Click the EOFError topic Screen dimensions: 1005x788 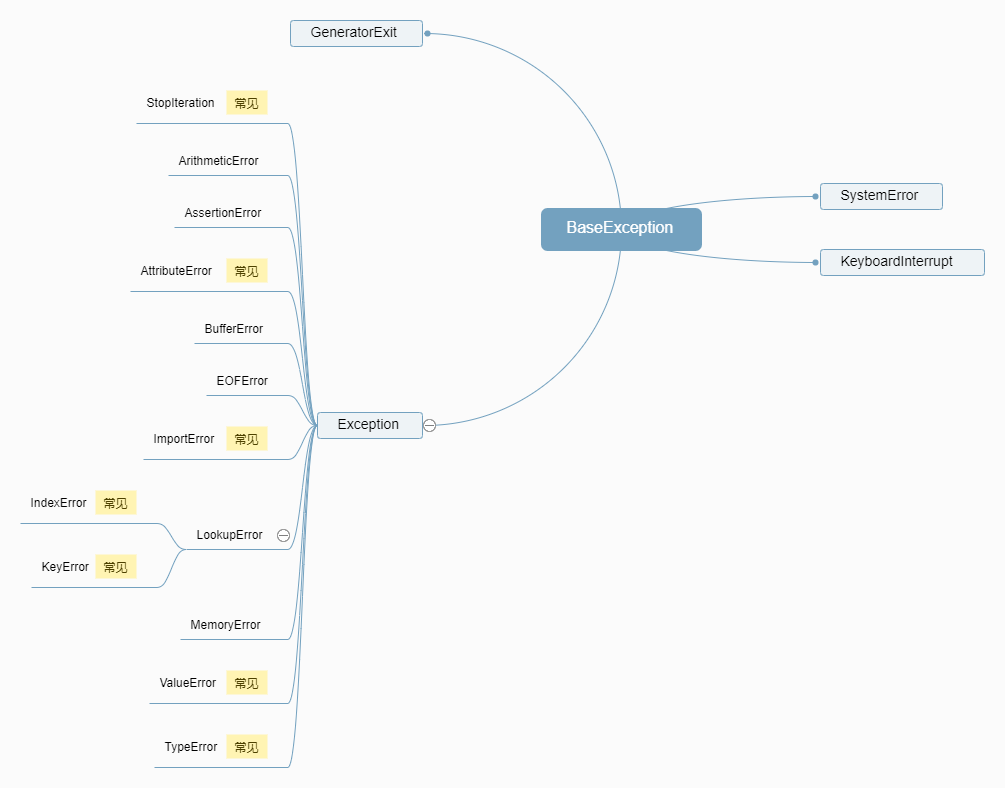[242, 381]
